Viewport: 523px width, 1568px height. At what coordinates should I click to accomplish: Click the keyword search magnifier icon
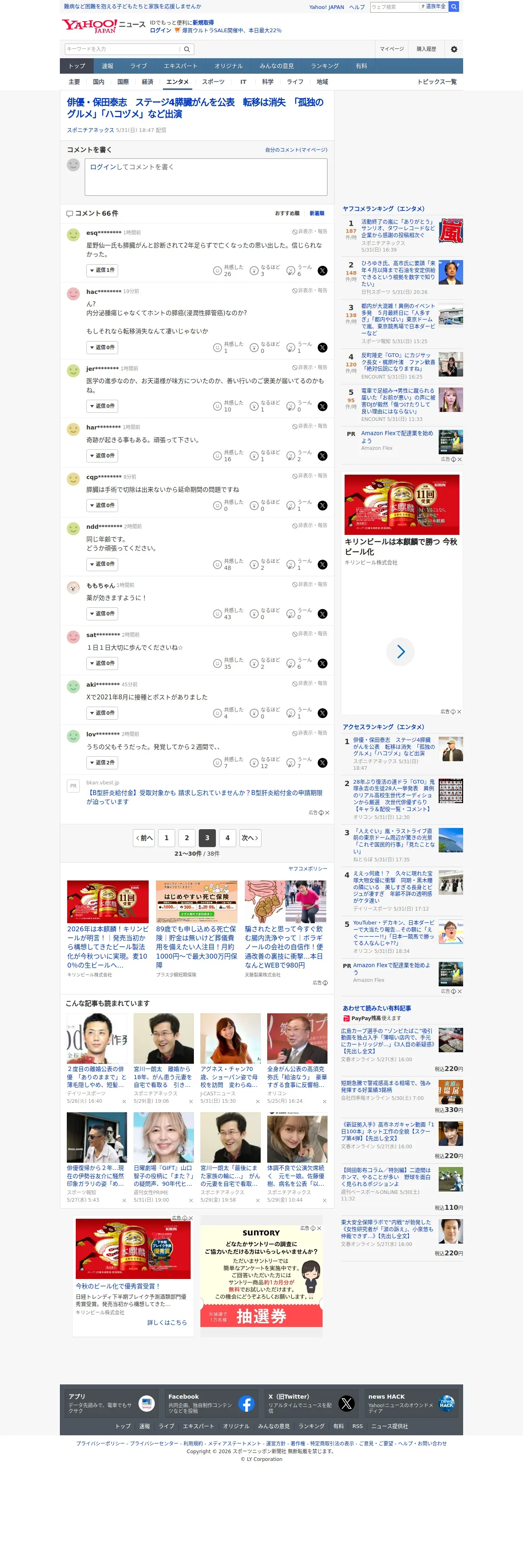187,49
